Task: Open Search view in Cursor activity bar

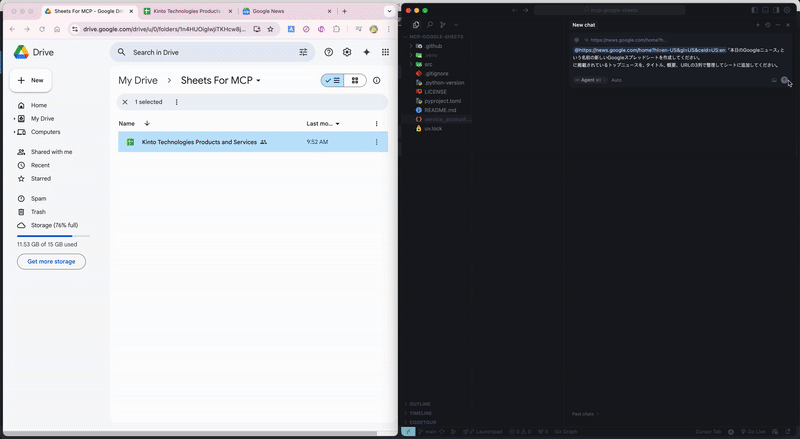Action: (x=430, y=25)
